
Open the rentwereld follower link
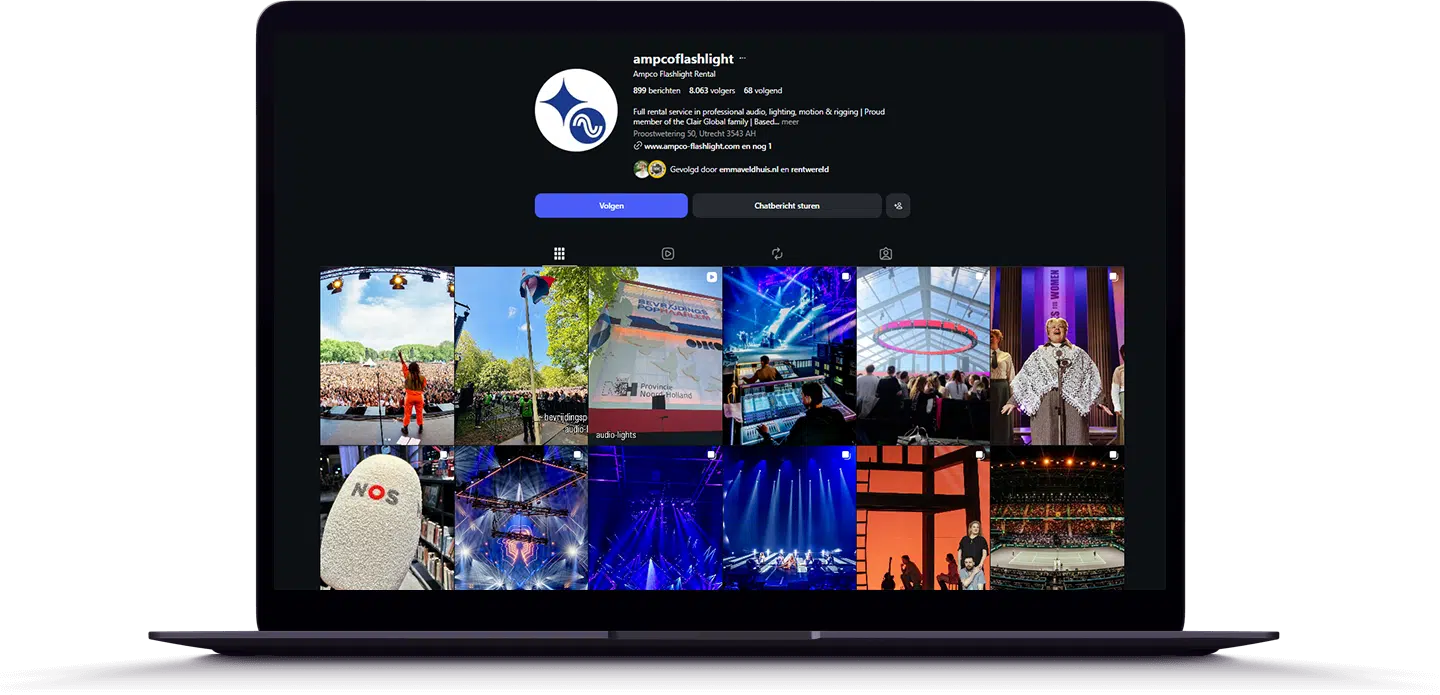809,170
